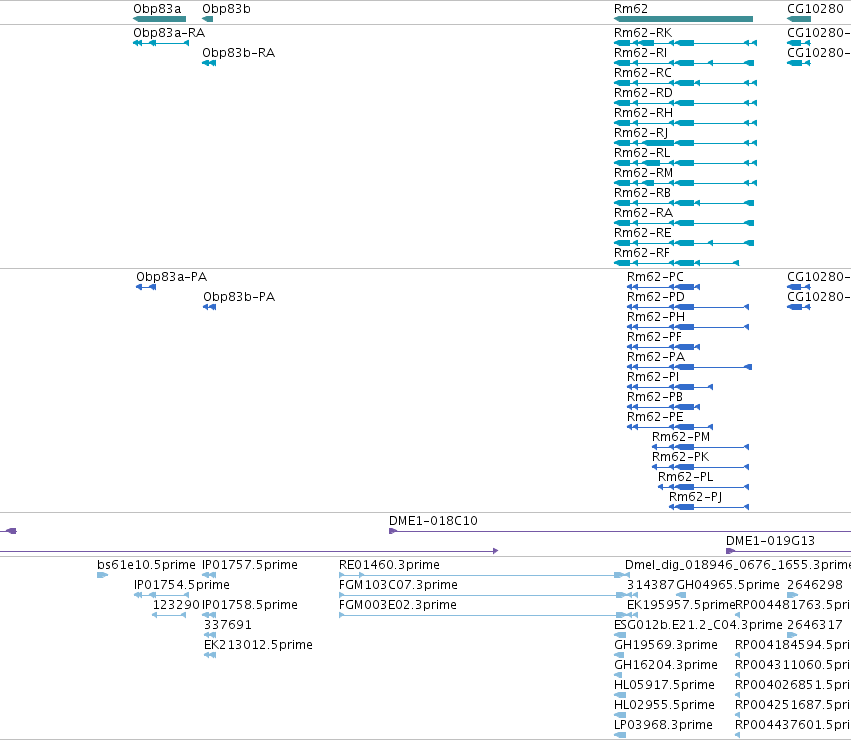This screenshot has width=851, height=740.
Task: Select the Rm62-PC protein label
Action: coord(655,277)
